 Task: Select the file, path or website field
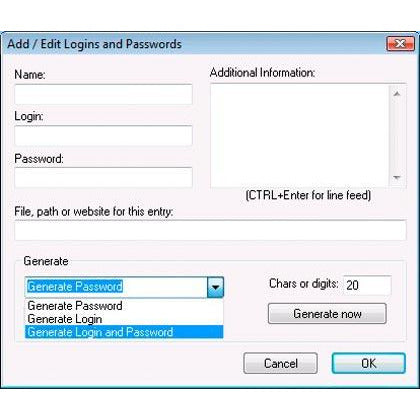tap(210, 230)
